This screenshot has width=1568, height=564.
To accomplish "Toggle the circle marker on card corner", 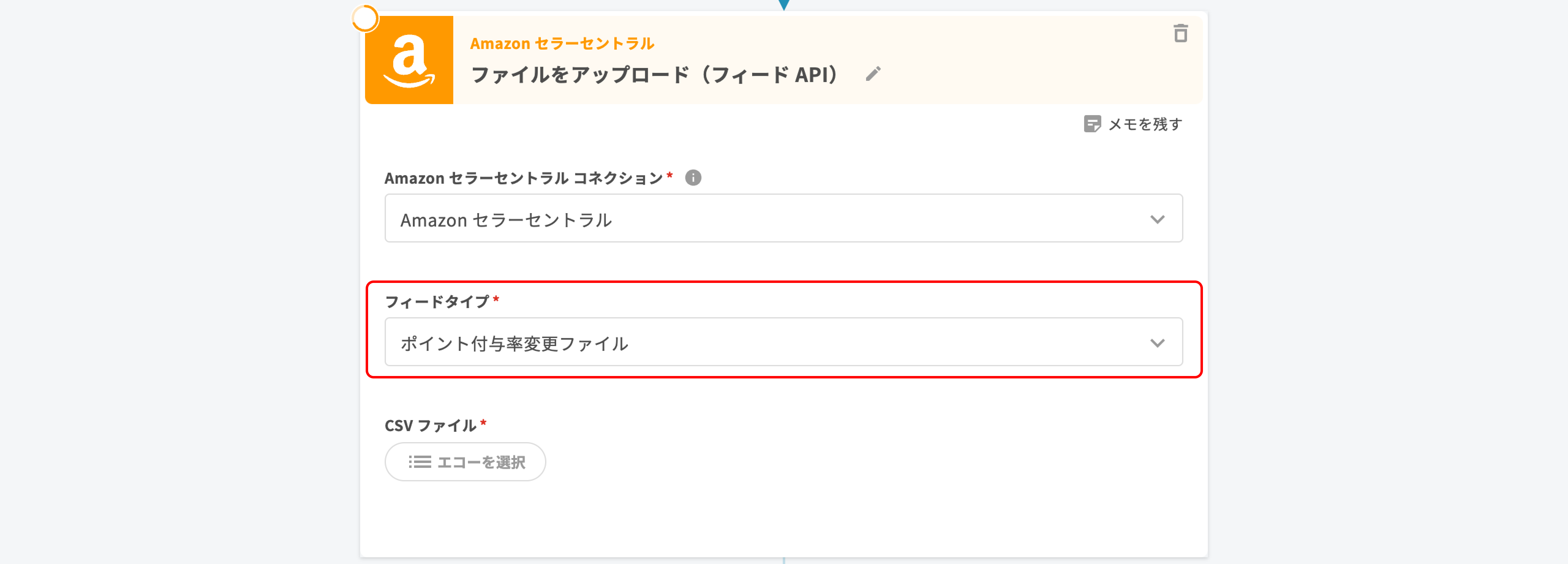I will point(365,19).
